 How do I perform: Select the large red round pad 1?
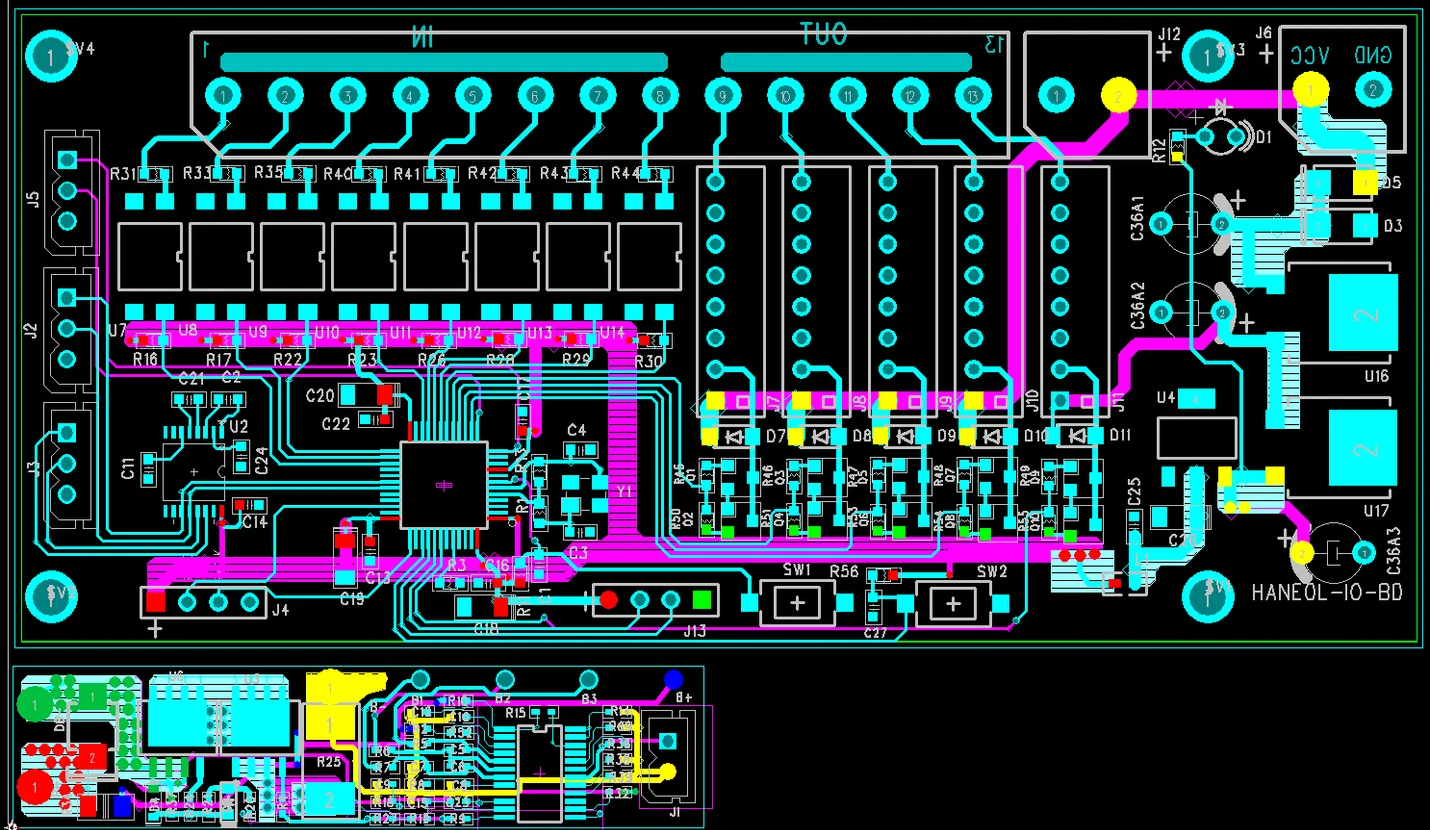[x=34, y=788]
